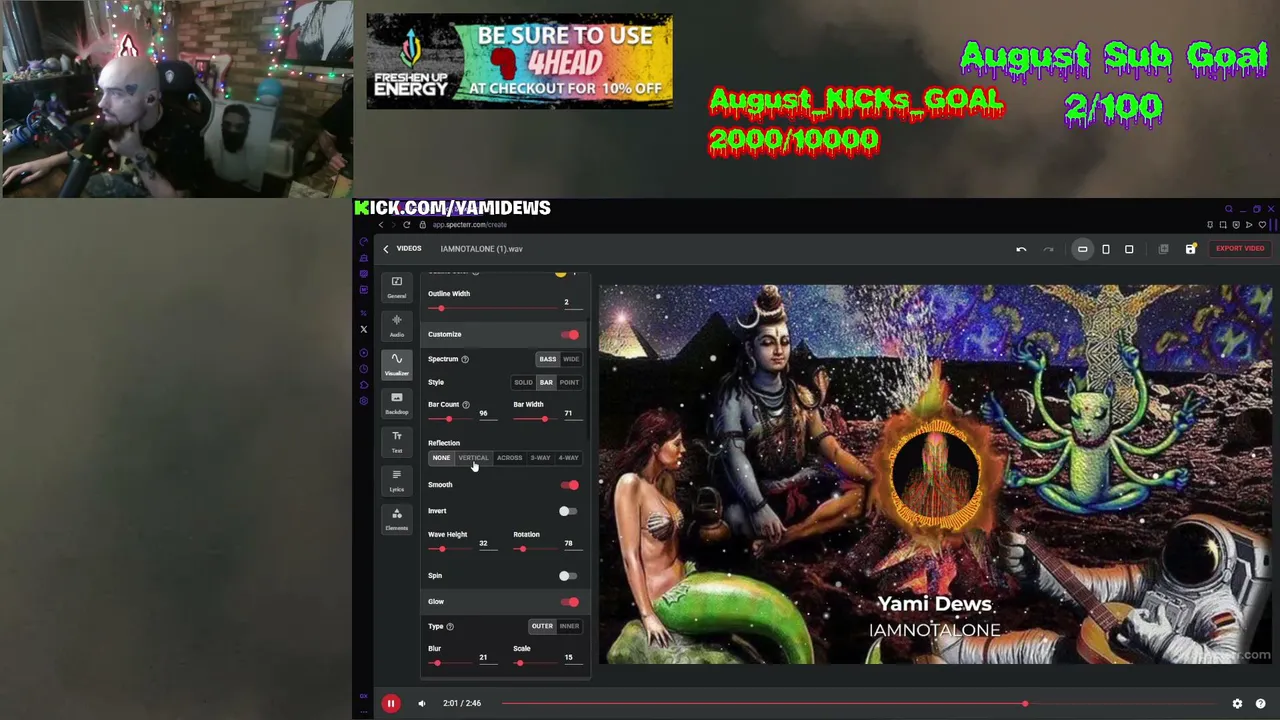Show Bar Count help tooltip icon
This screenshot has width=1280, height=720.
point(465,405)
